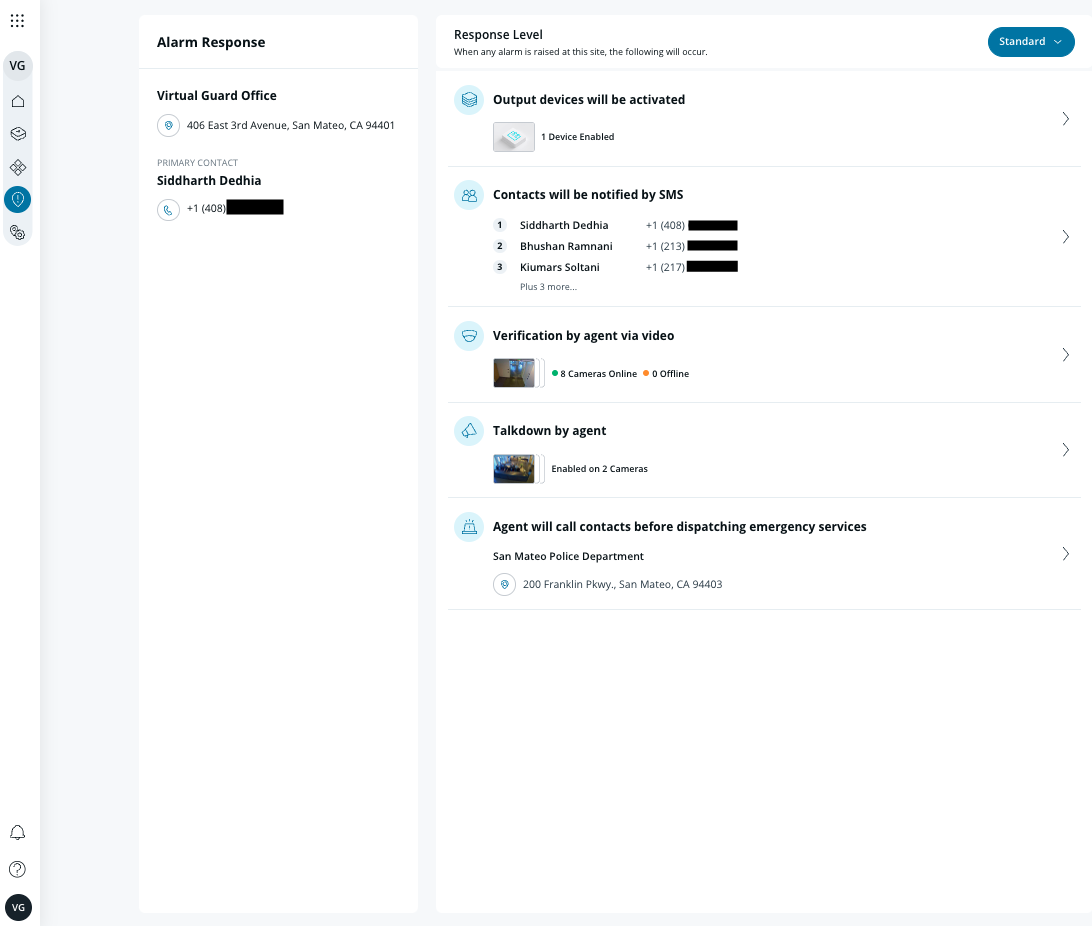Image resolution: width=1092 pixels, height=926 pixels.
Task: Expand the SMS contacts row chevron
Action: [1065, 237]
